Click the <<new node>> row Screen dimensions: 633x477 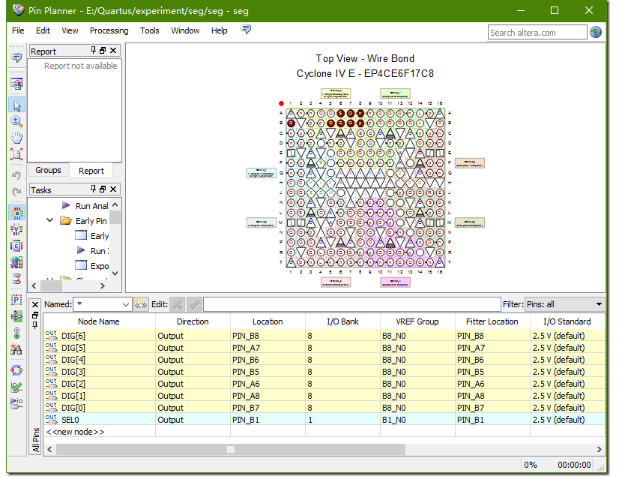tap(324, 432)
